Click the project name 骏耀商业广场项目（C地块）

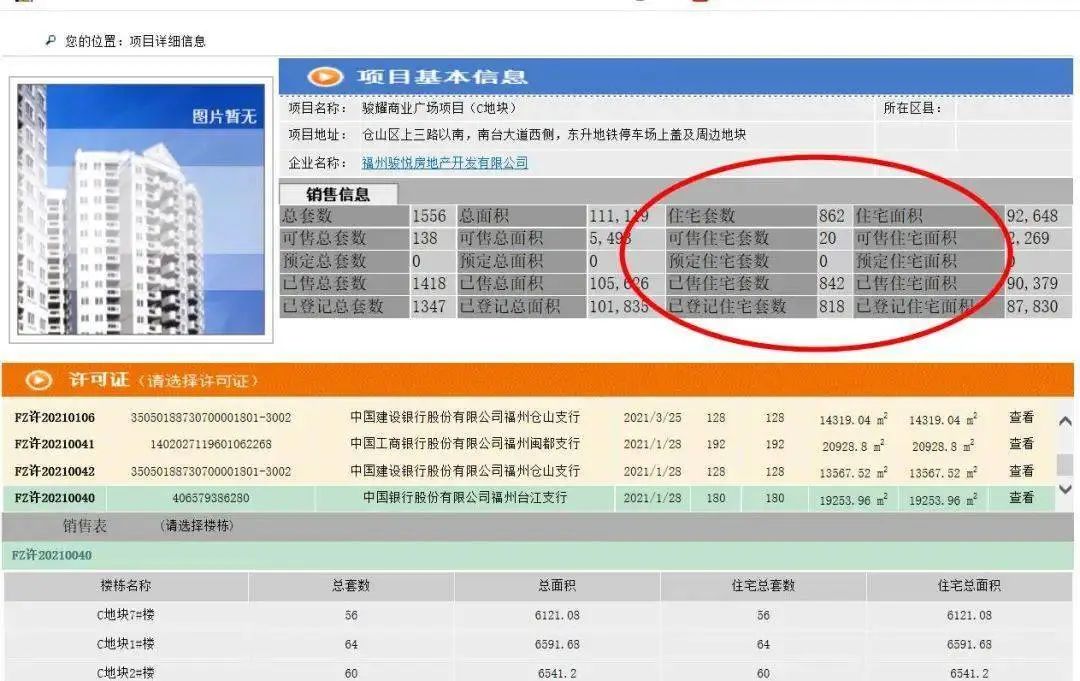pos(439,108)
